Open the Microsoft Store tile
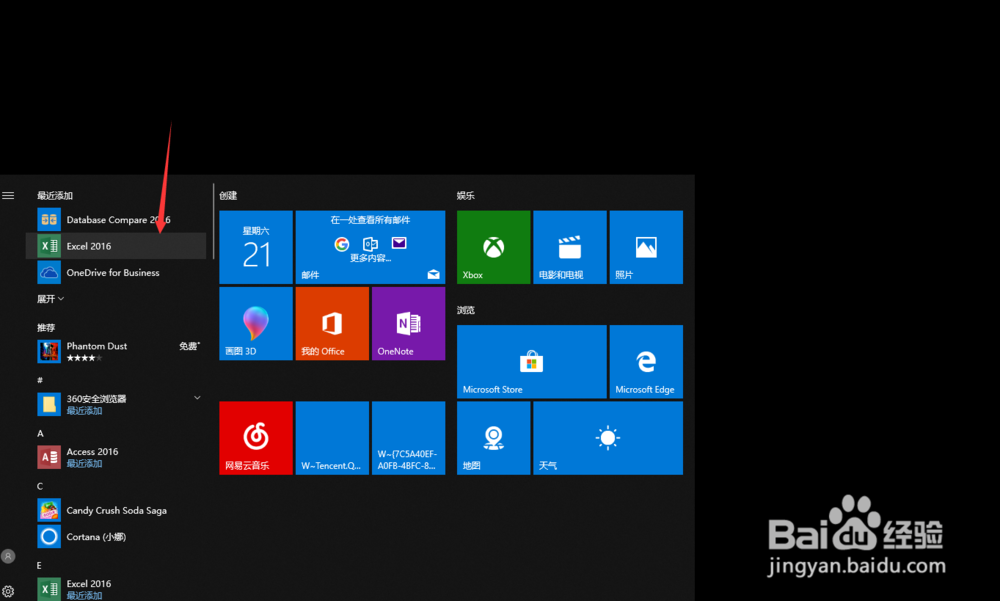 click(x=532, y=362)
